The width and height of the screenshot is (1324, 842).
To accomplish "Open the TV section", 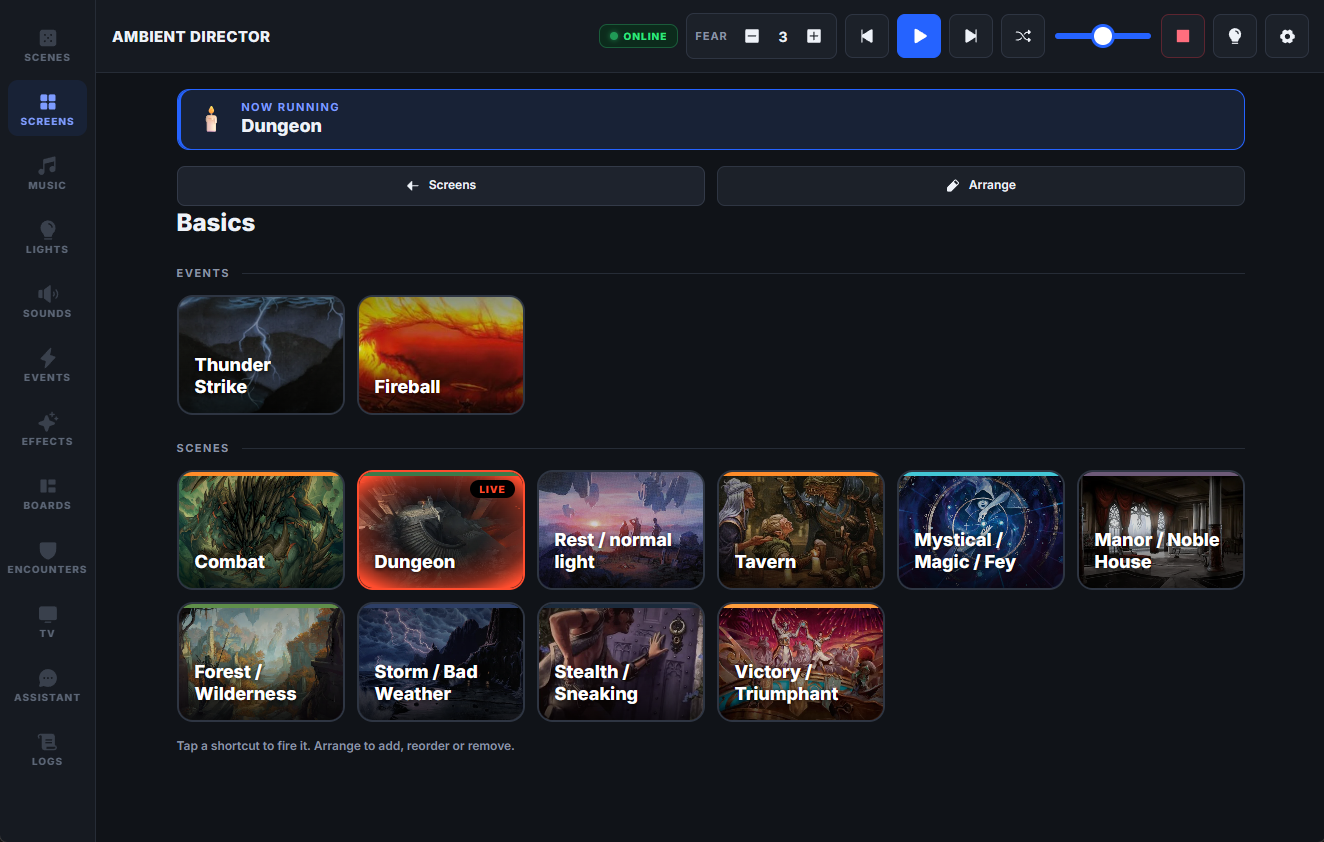I will [47, 620].
